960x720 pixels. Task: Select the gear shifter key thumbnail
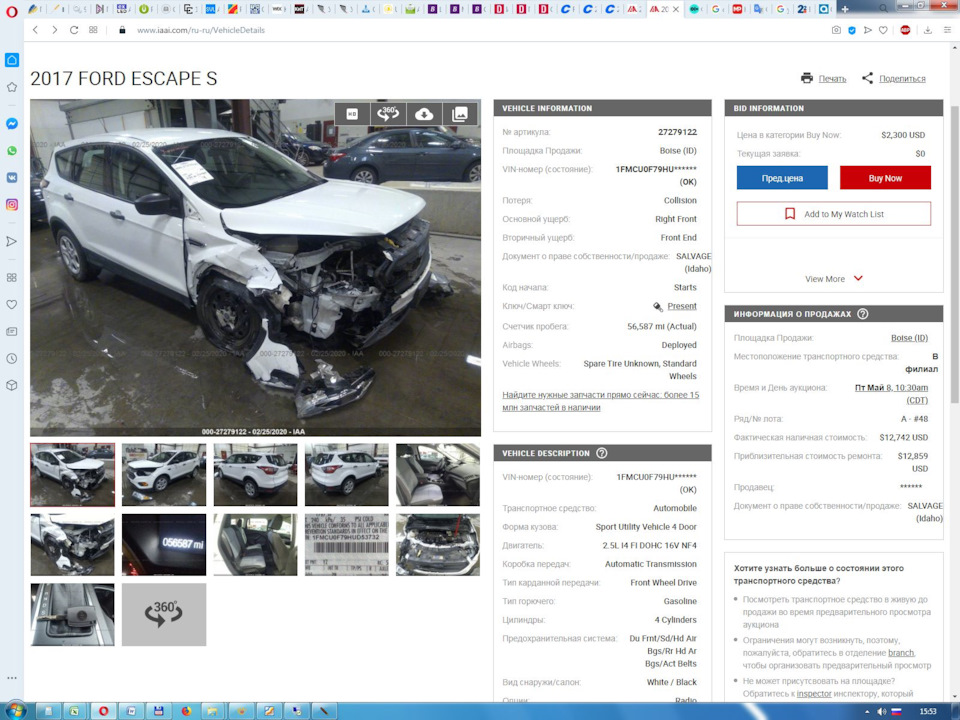pos(72,614)
